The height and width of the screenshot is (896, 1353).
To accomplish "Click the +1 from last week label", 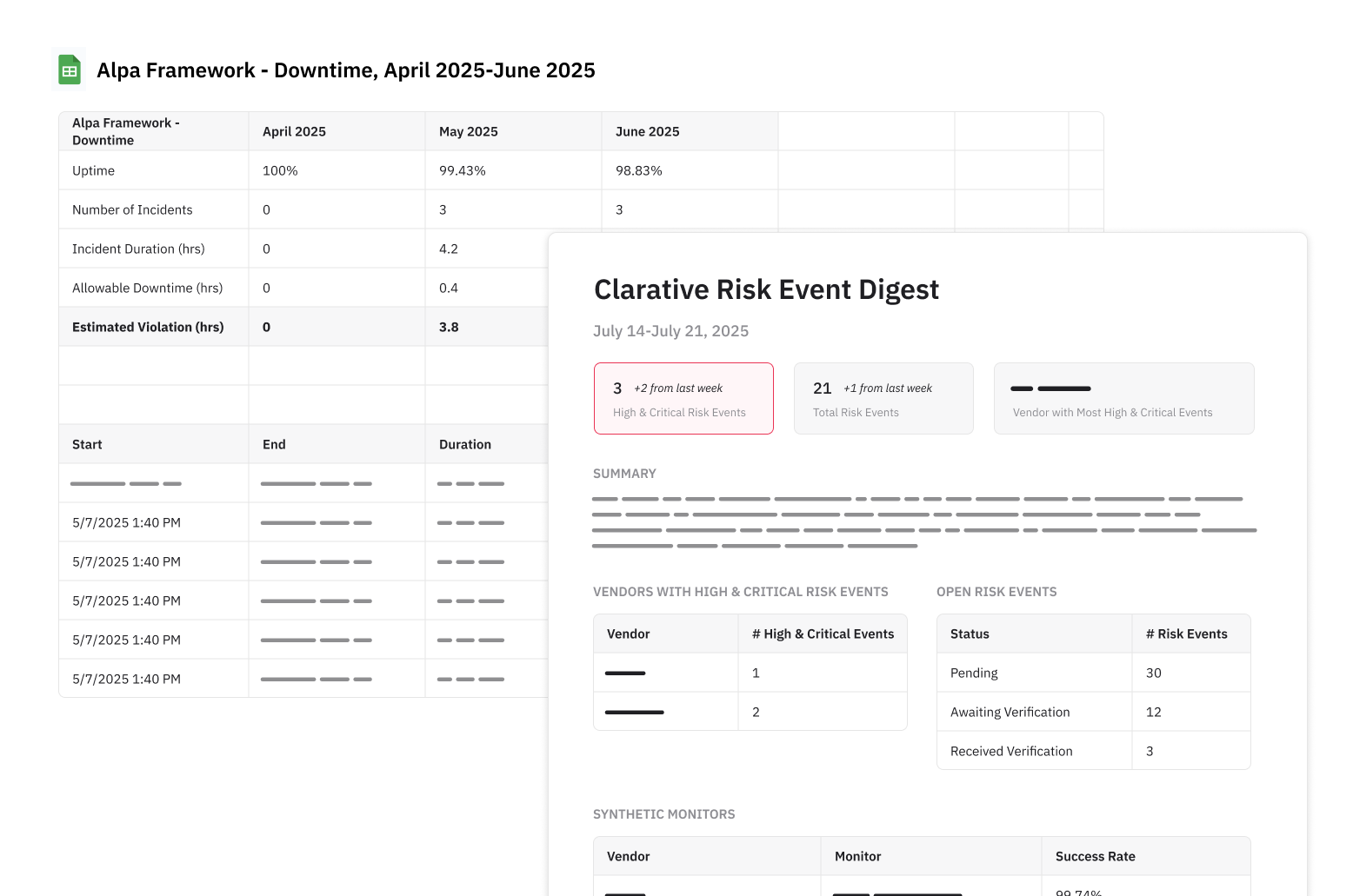I will 888,388.
